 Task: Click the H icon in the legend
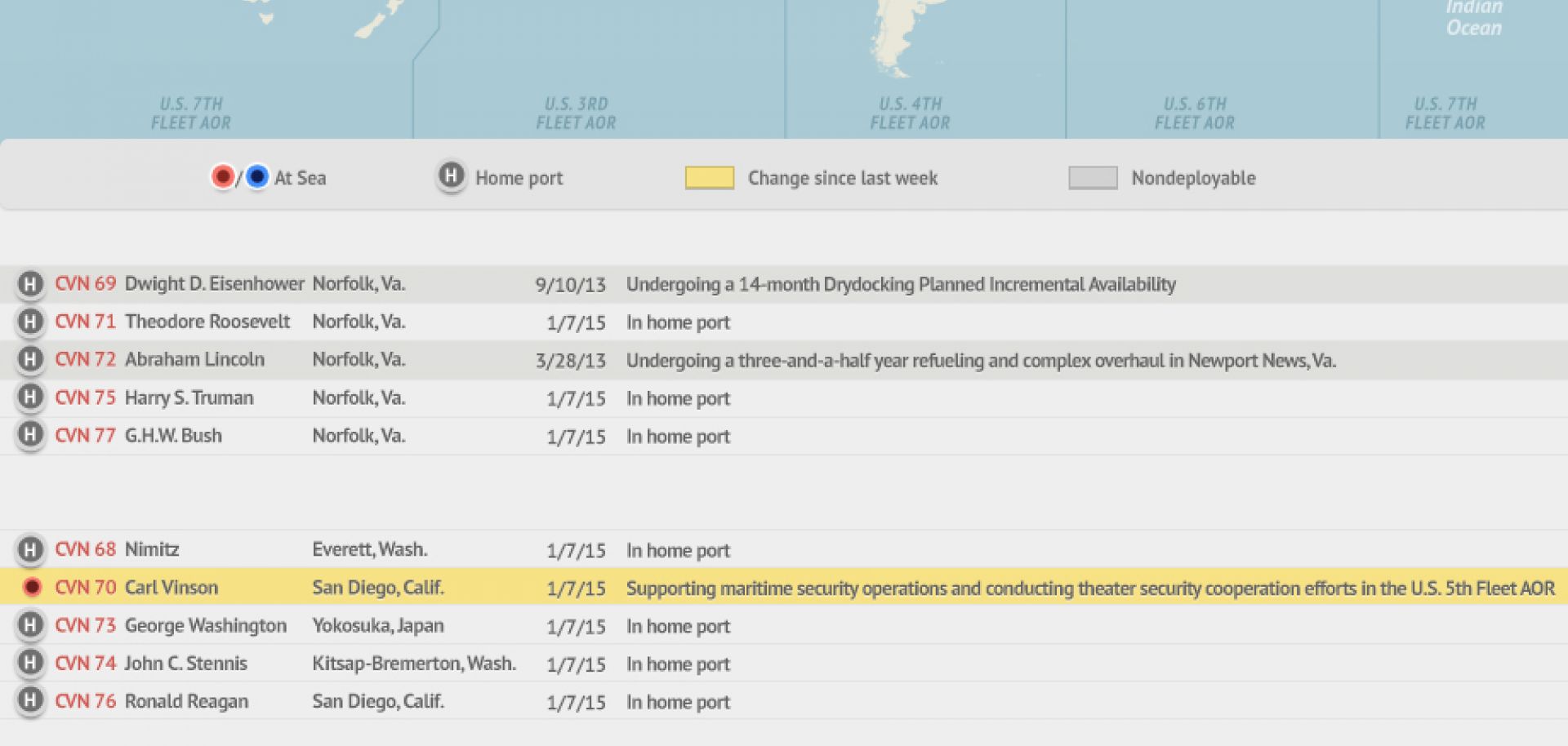coord(451,176)
